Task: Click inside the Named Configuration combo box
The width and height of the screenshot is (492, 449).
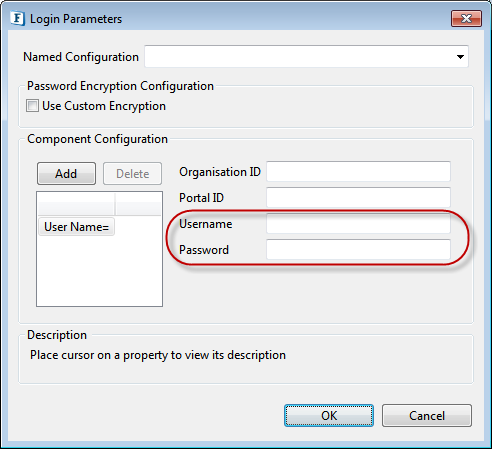Action: click(306, 57)
